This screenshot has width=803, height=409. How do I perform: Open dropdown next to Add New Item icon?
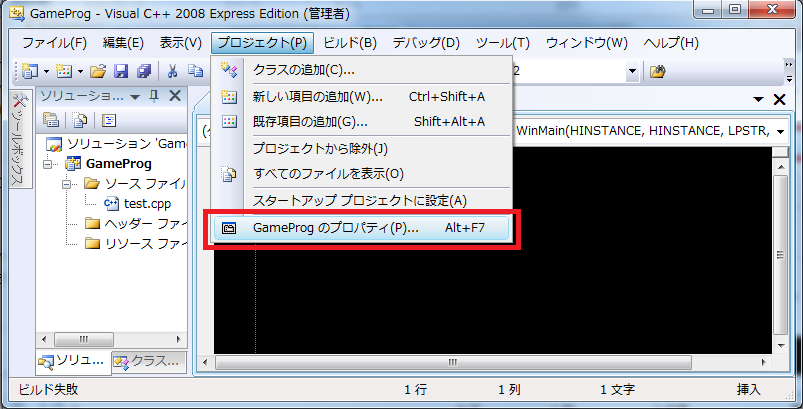click(x=80, y=71)
